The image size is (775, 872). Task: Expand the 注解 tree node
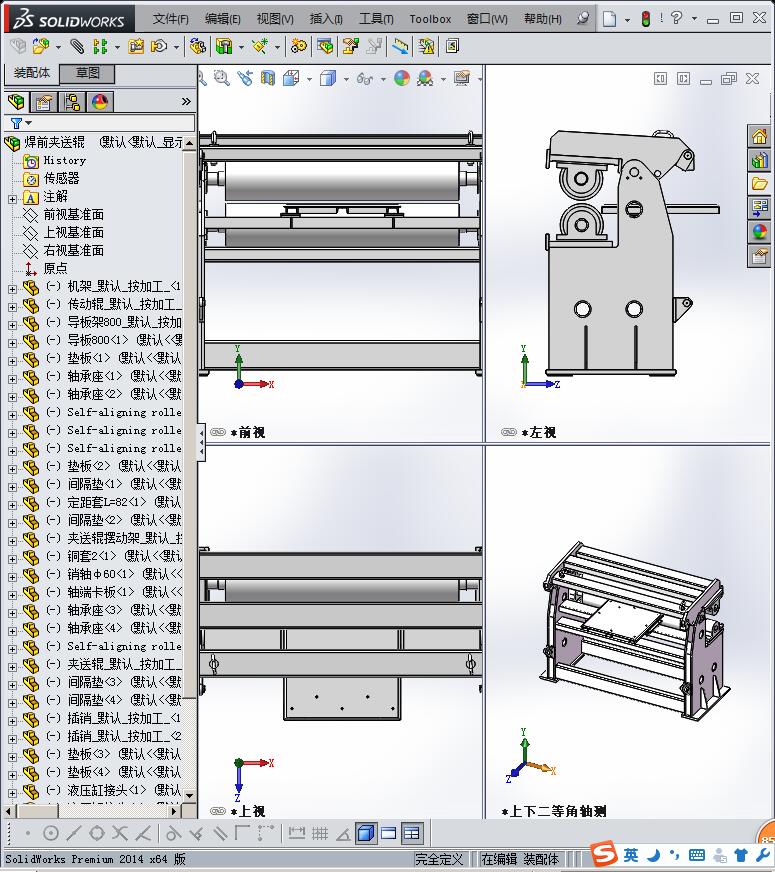pyautogui.click(x=12, y=199)
